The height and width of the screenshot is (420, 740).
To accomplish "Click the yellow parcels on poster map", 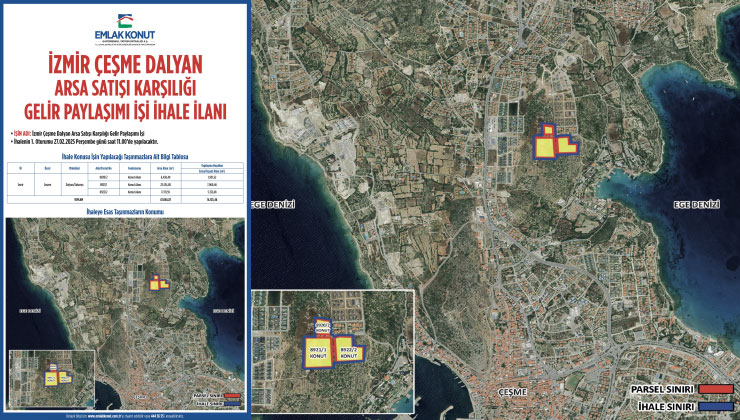I will click(x=158, y=283).
